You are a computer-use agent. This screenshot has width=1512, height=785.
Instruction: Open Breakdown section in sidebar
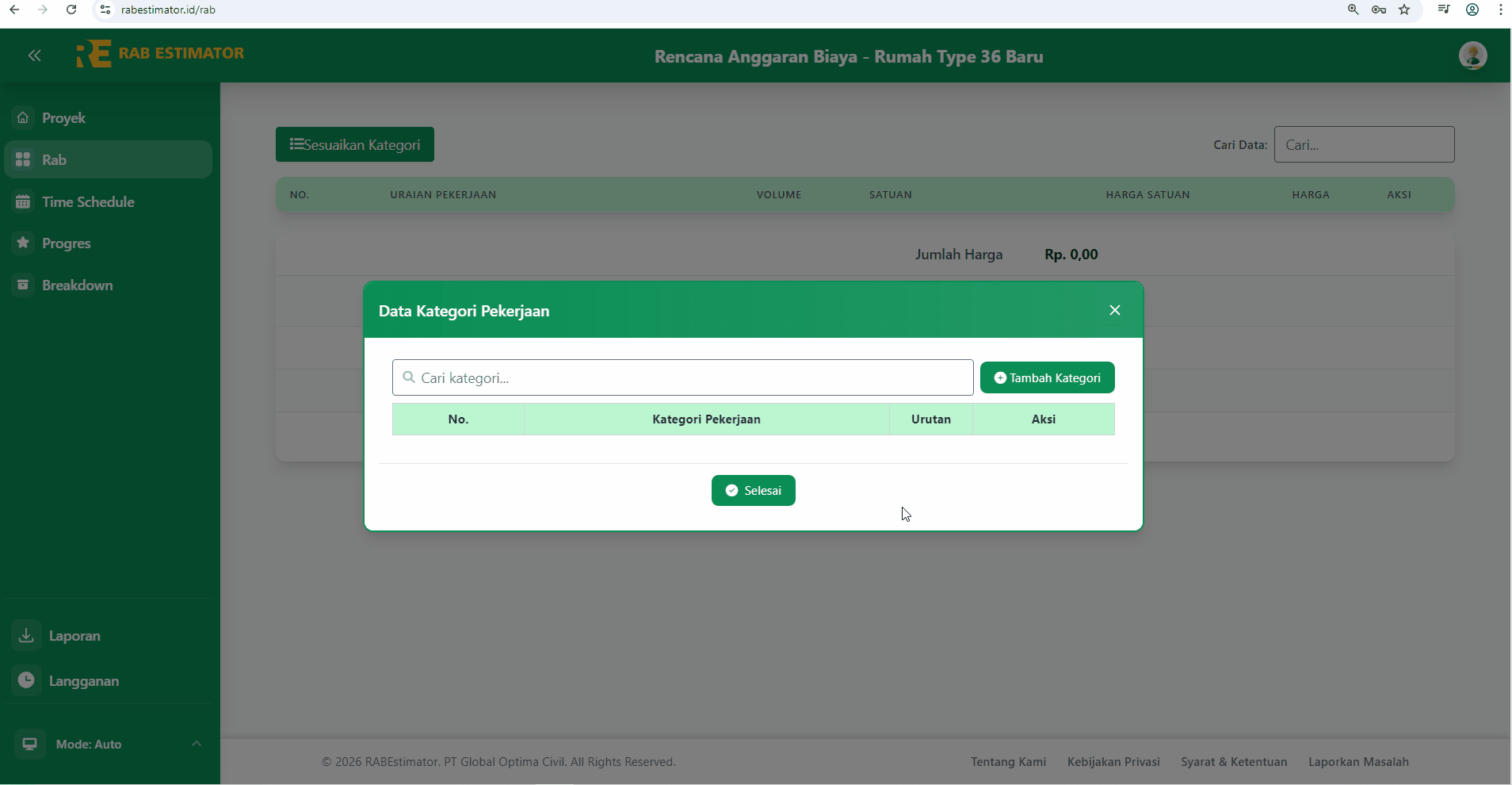click(x=77, y=285)
